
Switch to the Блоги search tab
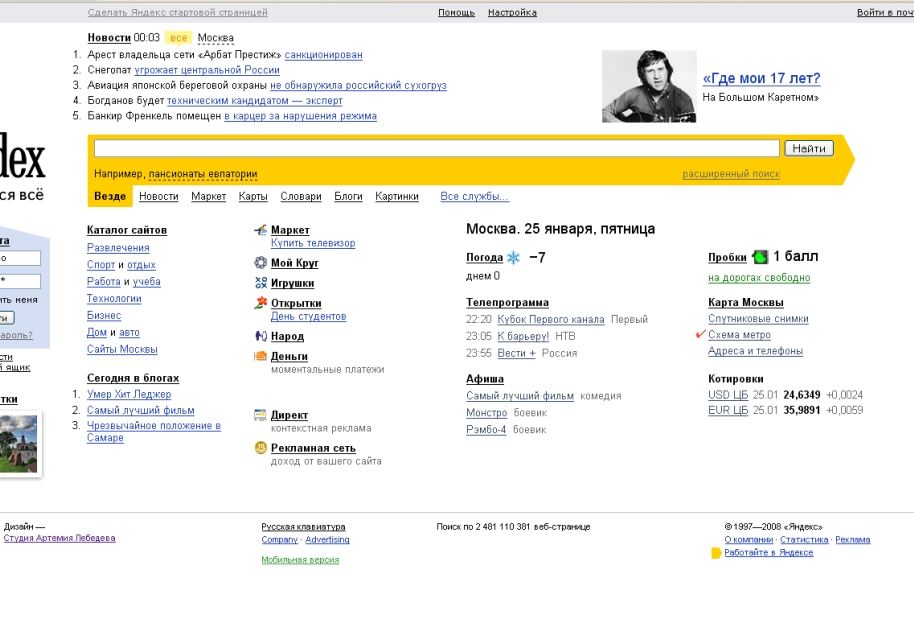349,196
